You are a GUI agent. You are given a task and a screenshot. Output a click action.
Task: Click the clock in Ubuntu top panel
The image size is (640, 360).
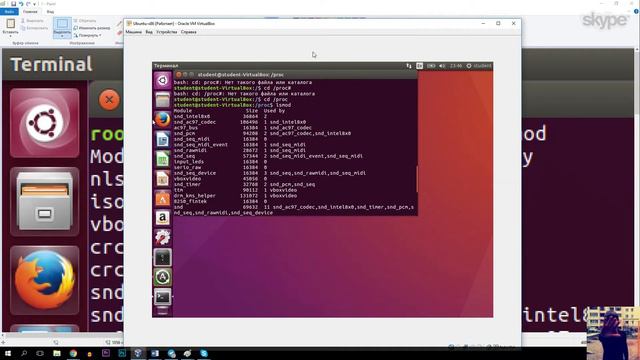(x=456, y=66)
